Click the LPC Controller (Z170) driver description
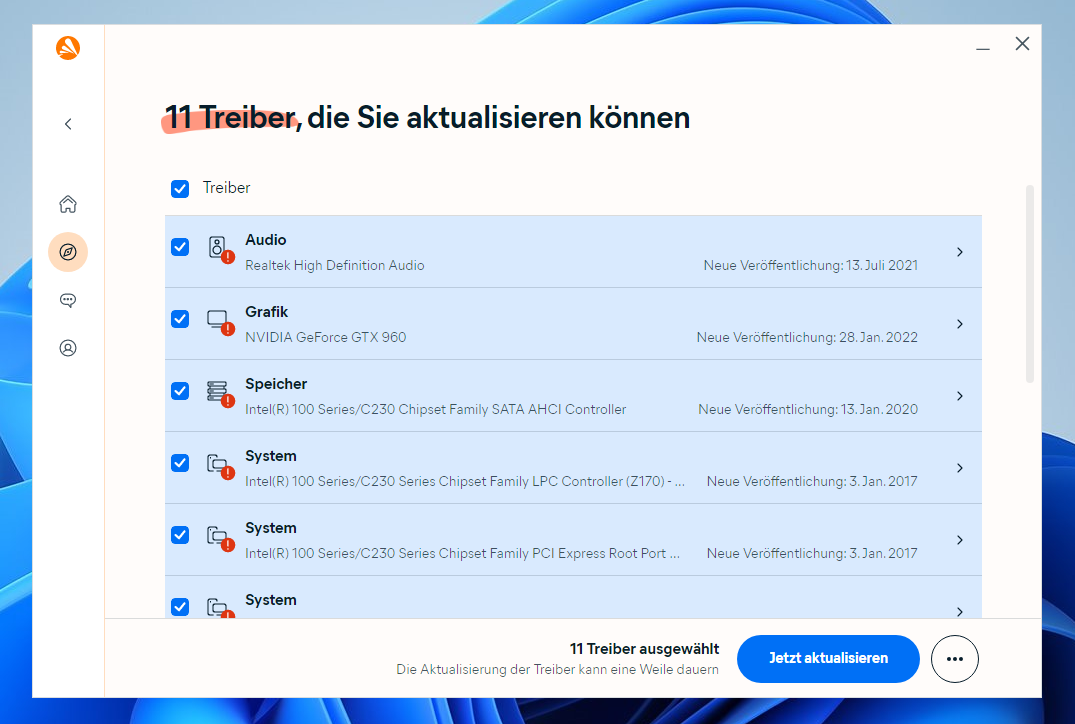 465,481
